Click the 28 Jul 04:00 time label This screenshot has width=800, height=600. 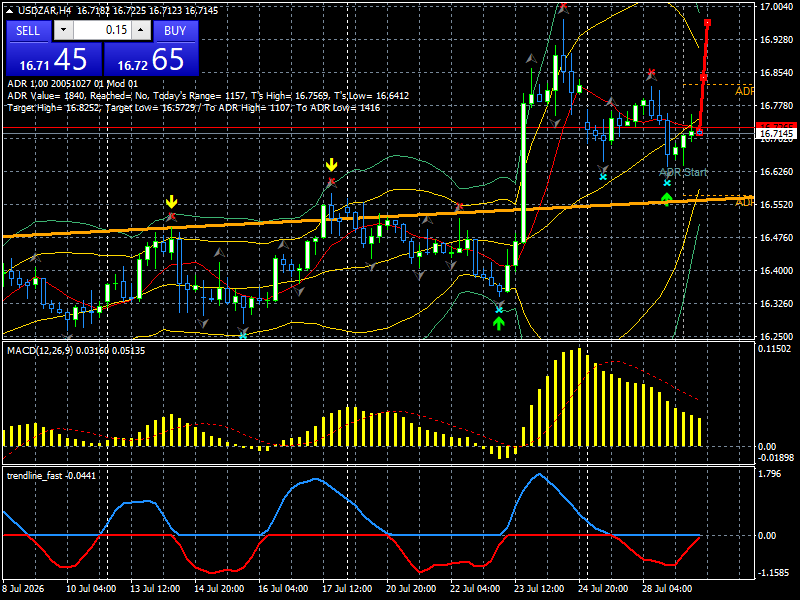pos(667,589)
